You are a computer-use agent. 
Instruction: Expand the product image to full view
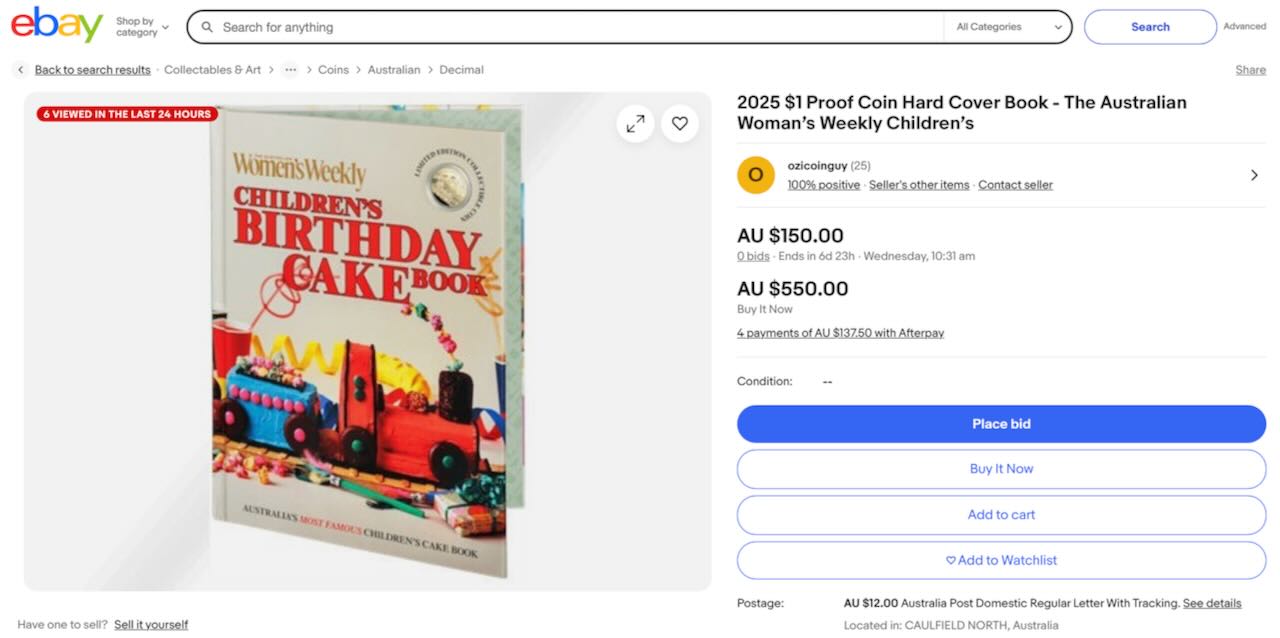pos(635,124)
